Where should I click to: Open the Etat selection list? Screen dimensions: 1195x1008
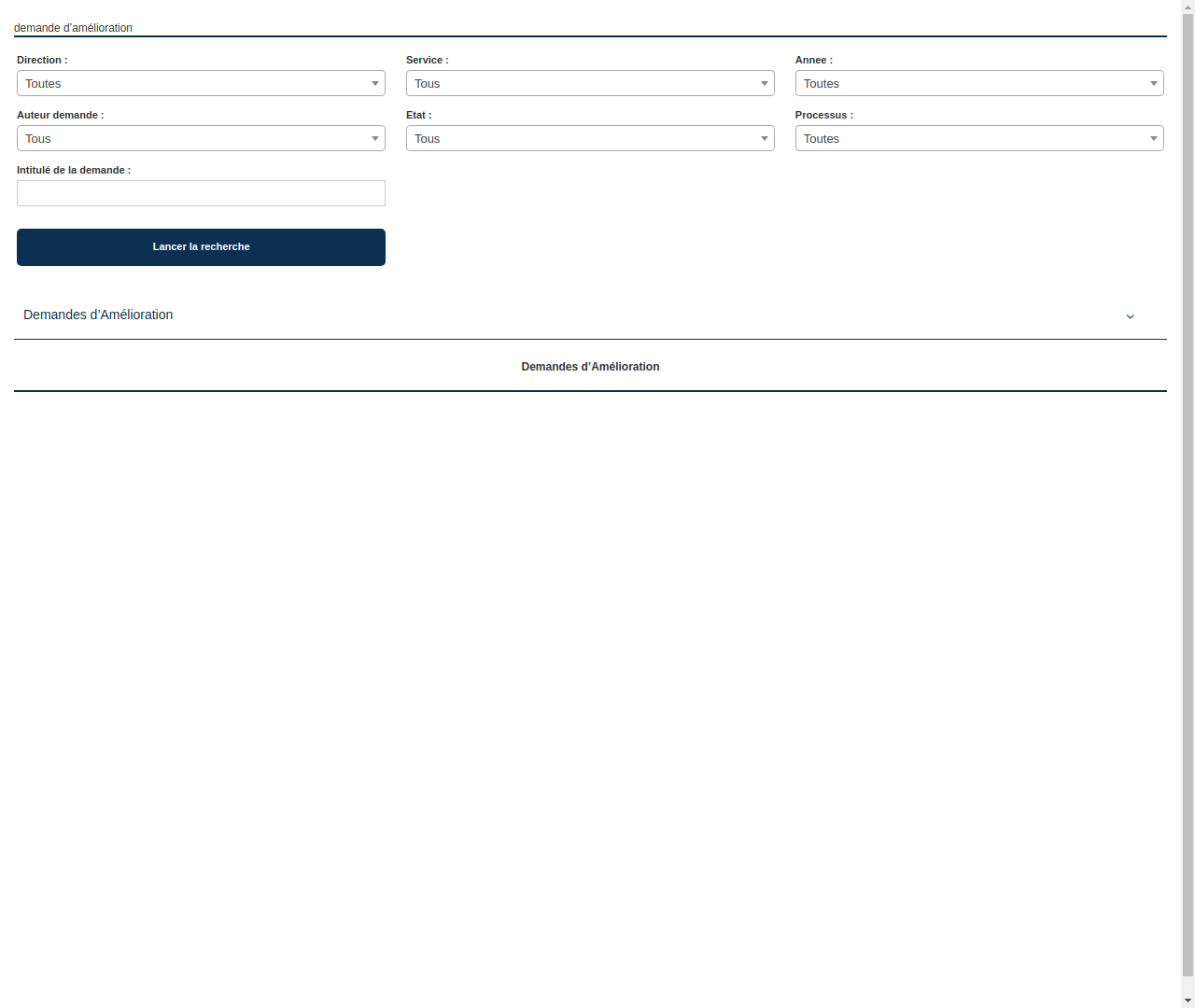(590, 138)
